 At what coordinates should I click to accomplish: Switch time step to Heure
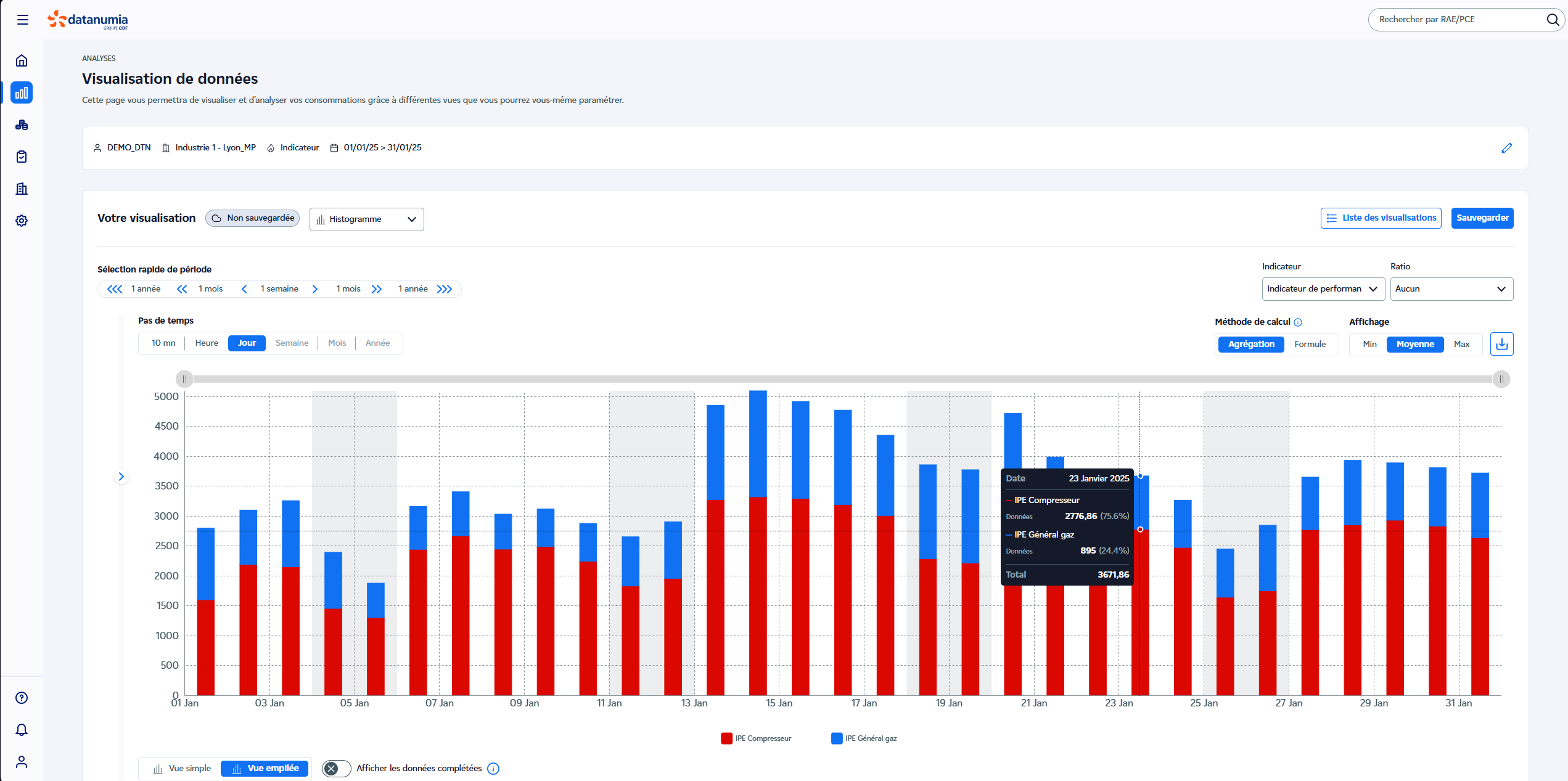coord(207,343)
